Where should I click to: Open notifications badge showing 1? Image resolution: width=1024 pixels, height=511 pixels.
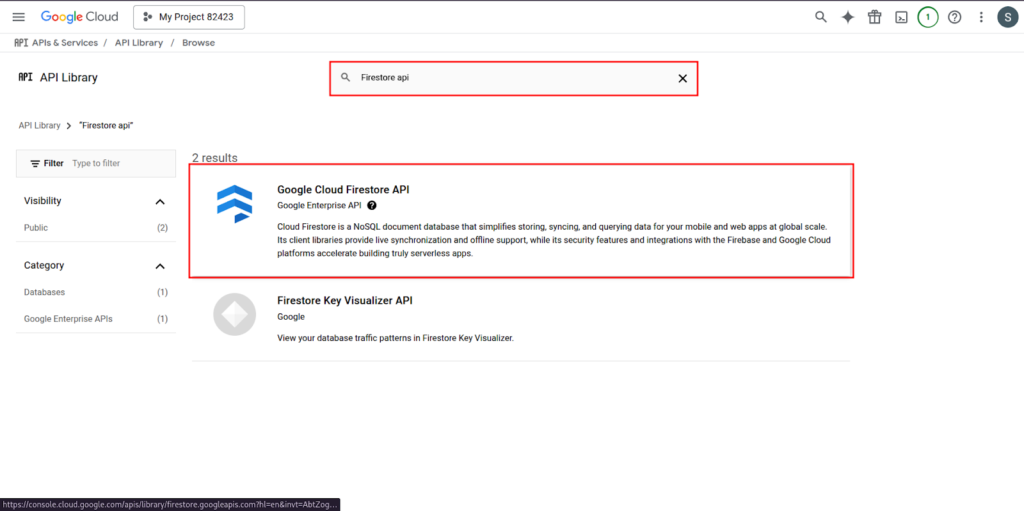[x=928, y=17]
